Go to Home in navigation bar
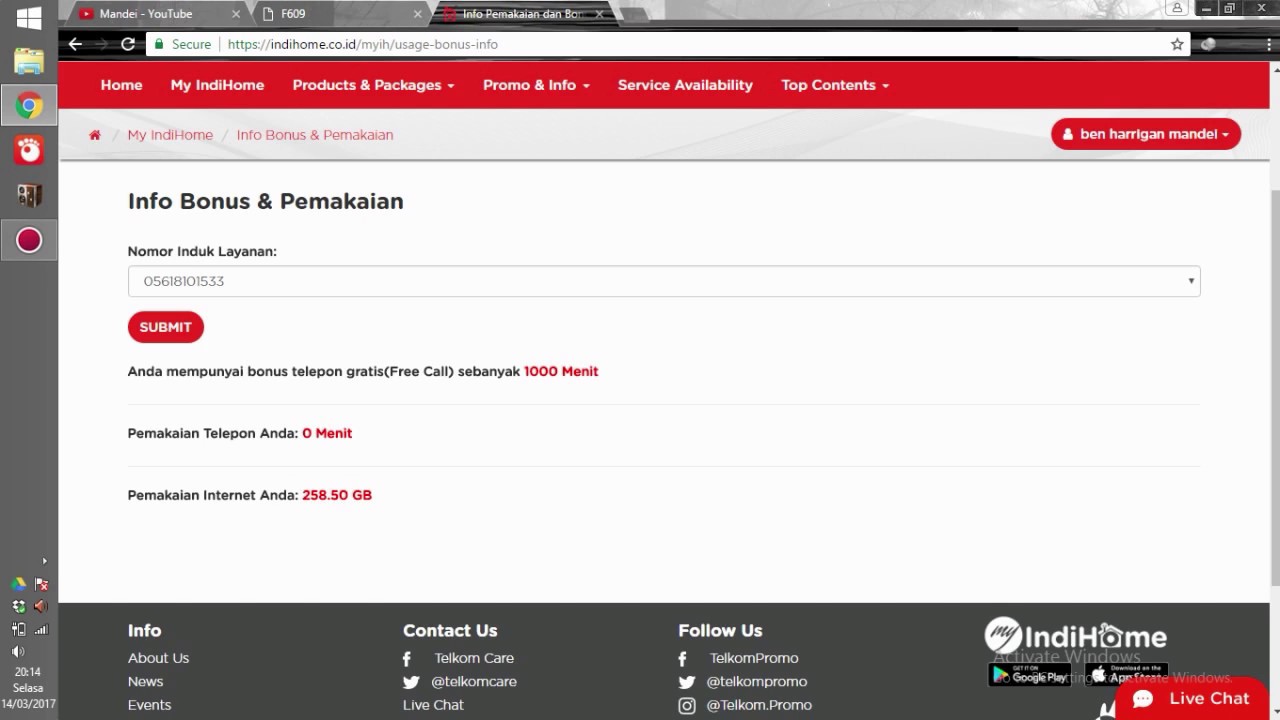This screenshot has width=1280, height=720. pyautogui.click(x=121, y=85)
